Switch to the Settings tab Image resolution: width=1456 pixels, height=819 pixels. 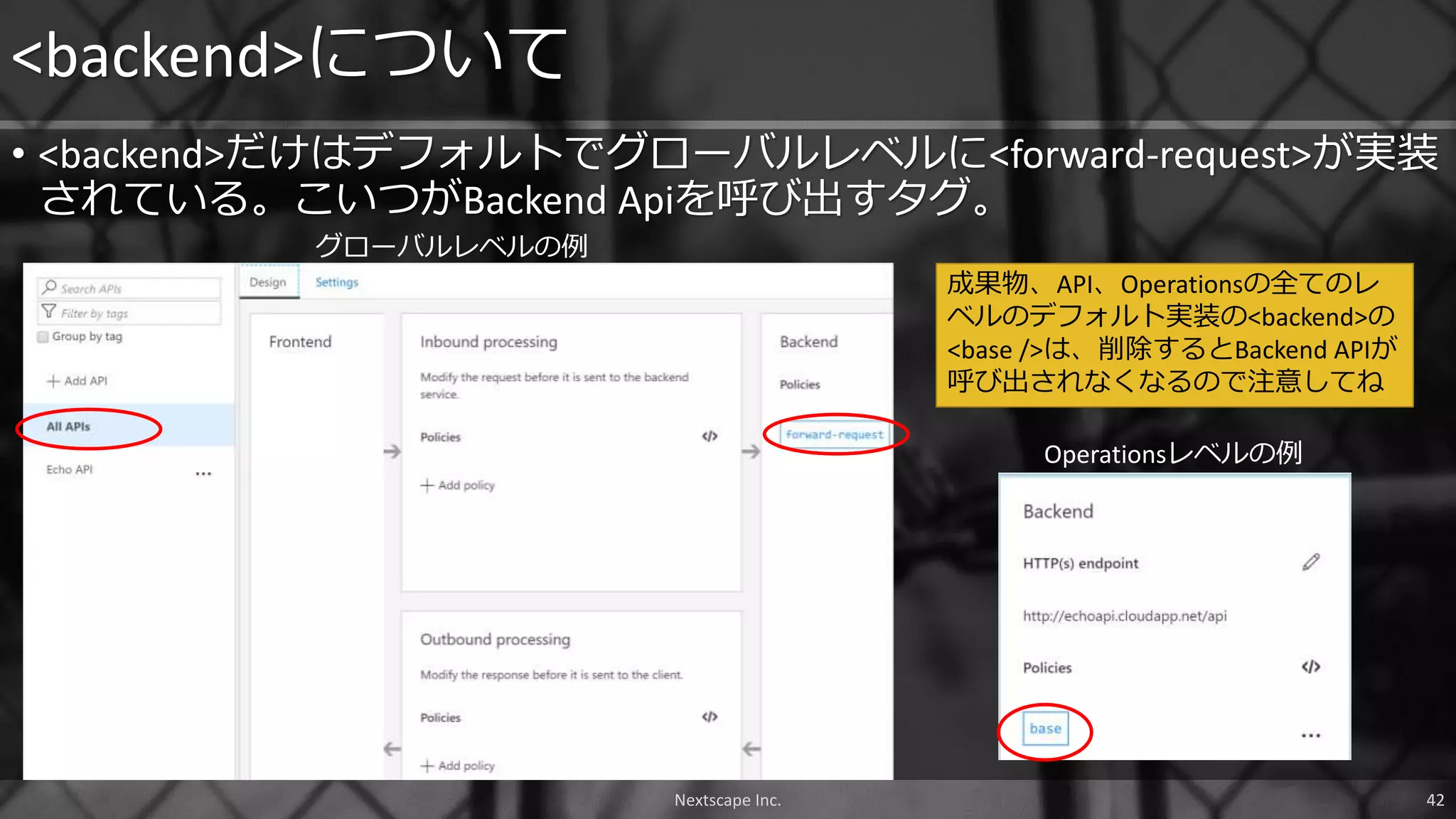pyautogui.click(x=337, y=282)
